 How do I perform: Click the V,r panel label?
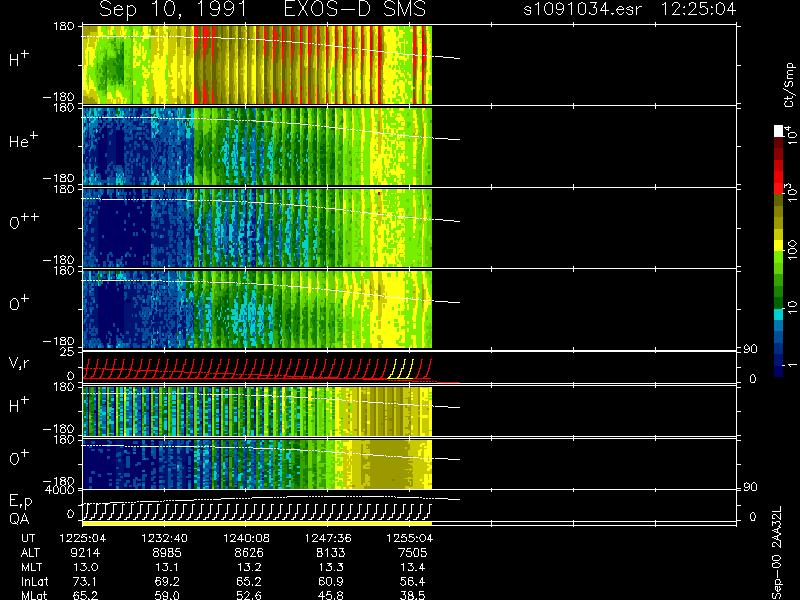(x=19, y=363)
